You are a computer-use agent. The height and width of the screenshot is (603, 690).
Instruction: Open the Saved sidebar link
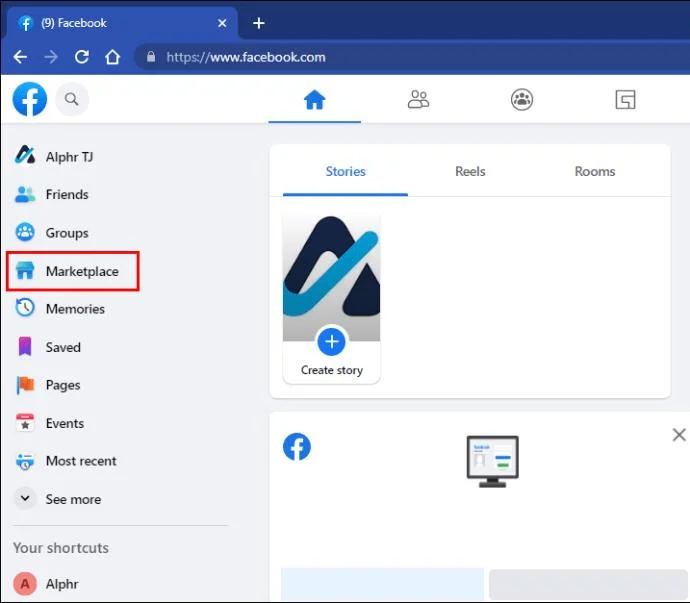tap(63, 347)
